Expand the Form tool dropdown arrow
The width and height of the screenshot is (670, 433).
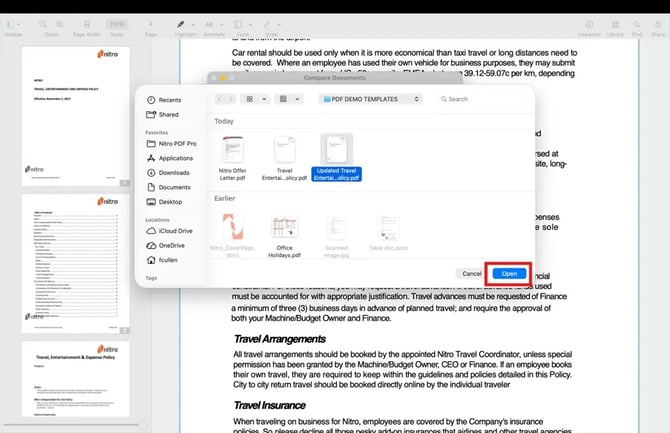(250, 25)
